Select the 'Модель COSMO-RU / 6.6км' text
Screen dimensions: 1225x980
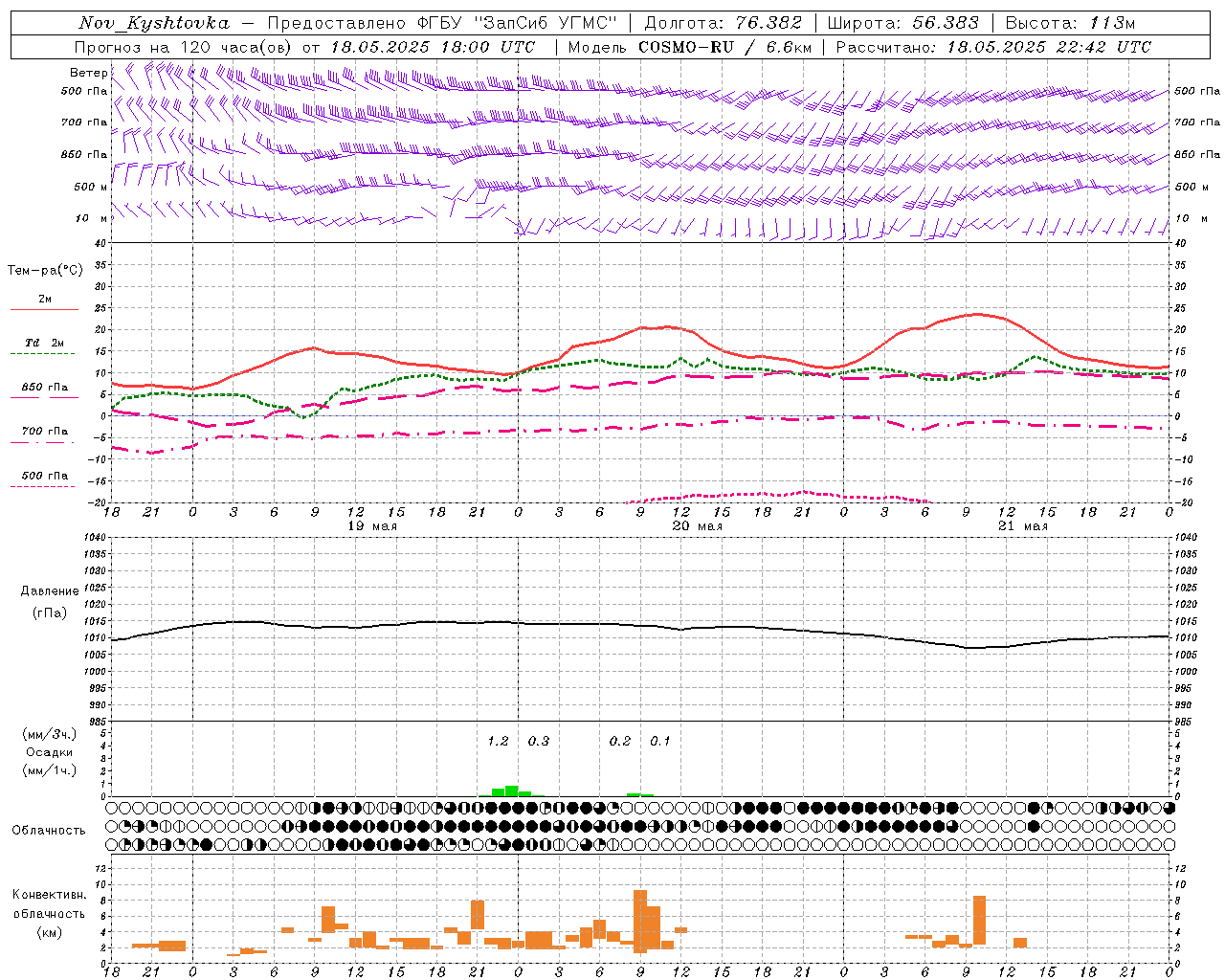pyautogui.click(x=690, y=47)
